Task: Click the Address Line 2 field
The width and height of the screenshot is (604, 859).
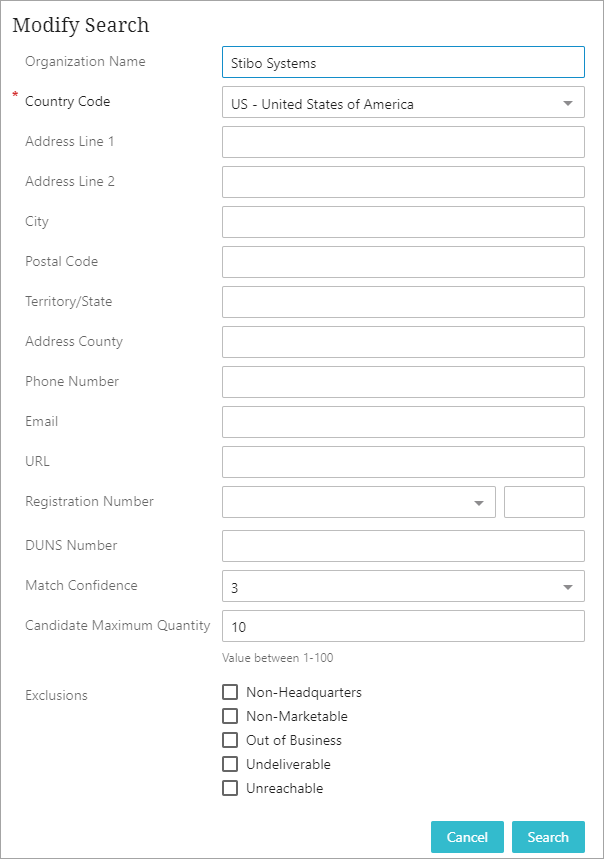Action: pos(403,182)
